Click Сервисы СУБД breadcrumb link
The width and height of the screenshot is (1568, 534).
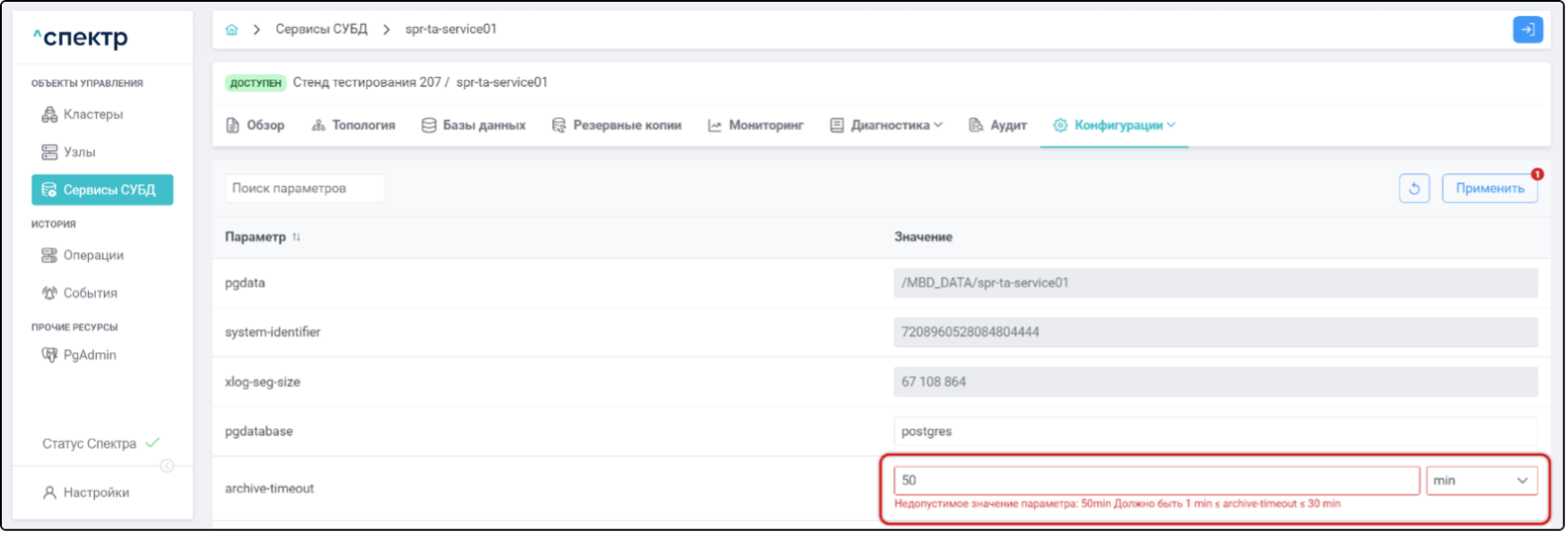pos(322,30)
